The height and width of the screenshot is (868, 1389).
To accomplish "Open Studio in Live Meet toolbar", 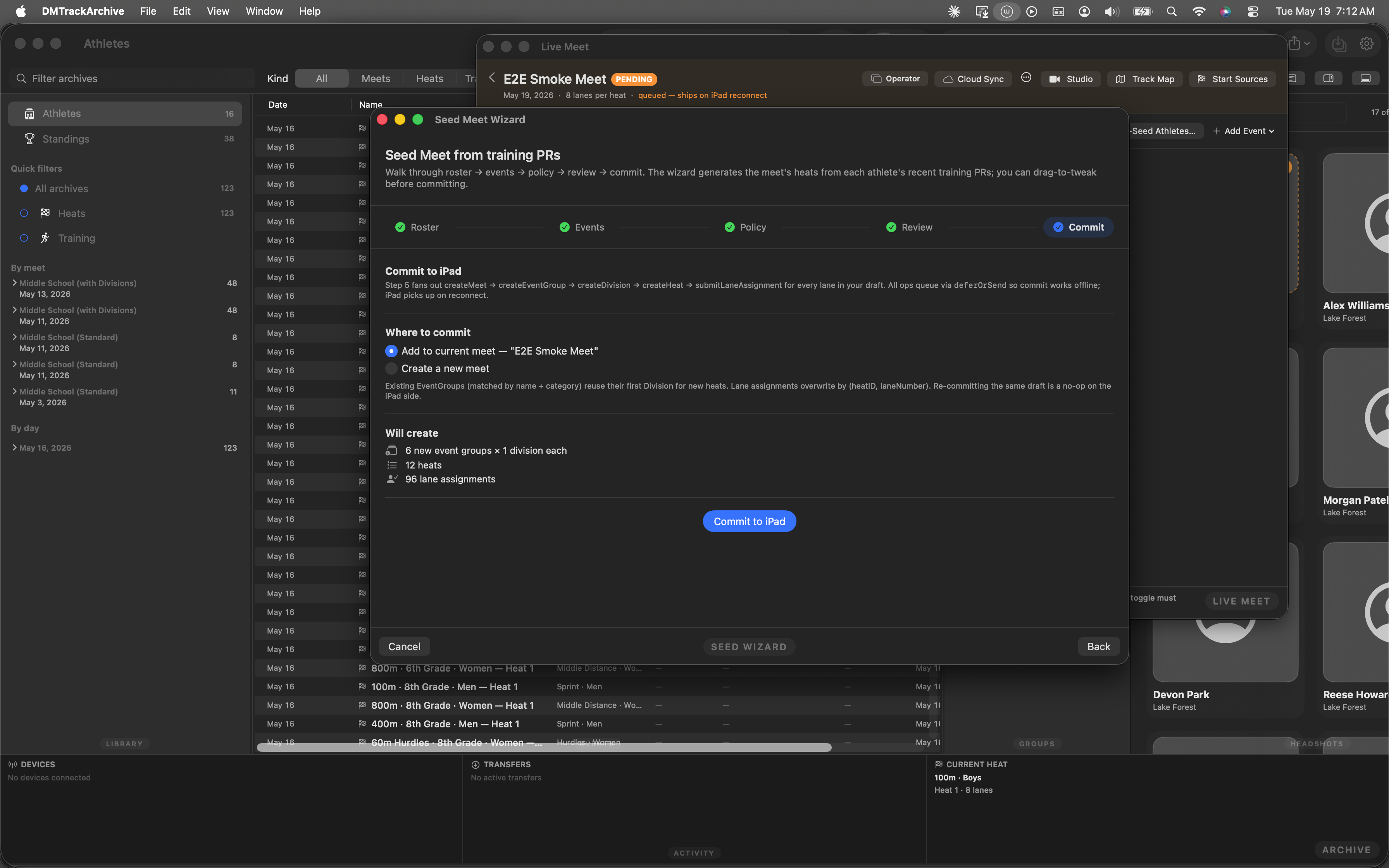I will coord(1071,79).
